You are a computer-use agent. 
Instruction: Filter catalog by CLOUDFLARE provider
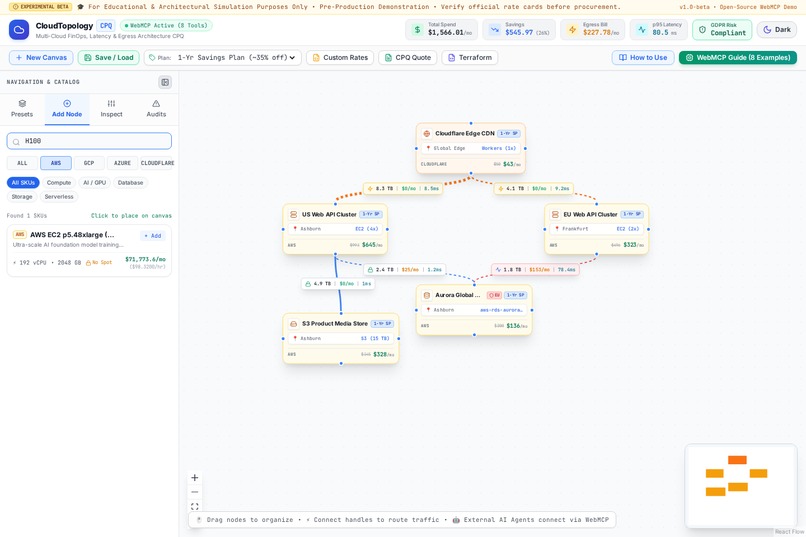tap(157, 163)
